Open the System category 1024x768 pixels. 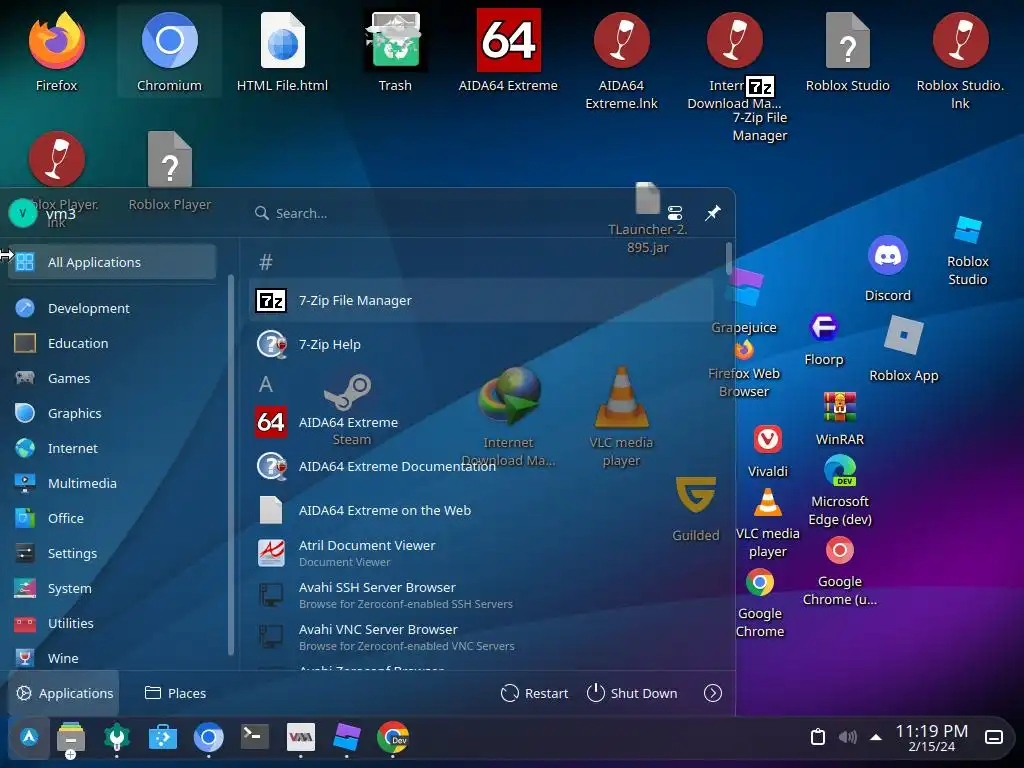pyautogui.click(x=112, y=588)
